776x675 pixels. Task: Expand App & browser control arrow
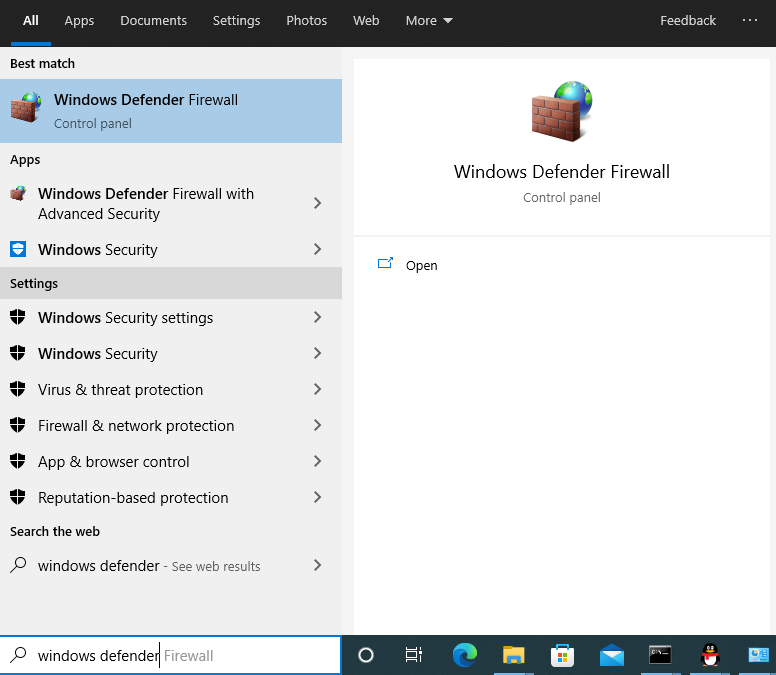tap(318, 461)
